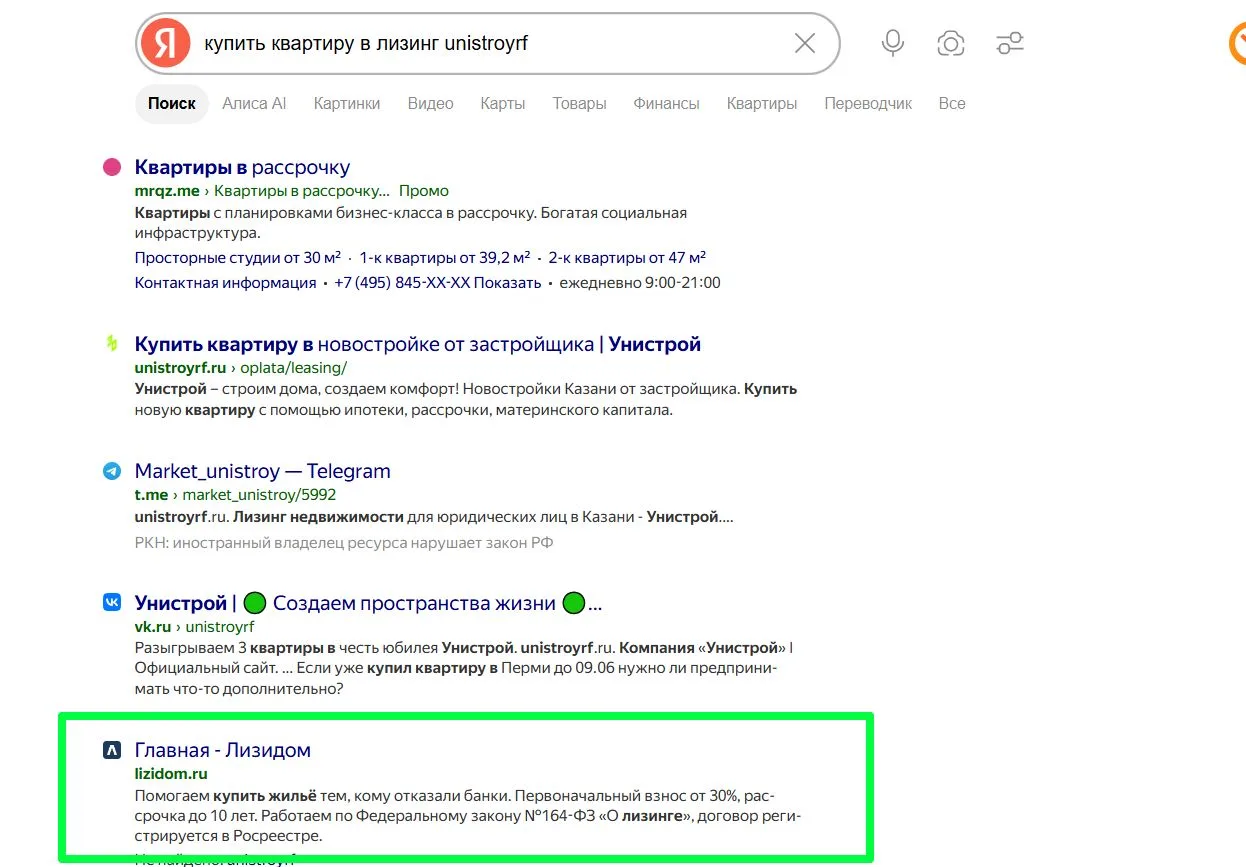This screenshot has height=867, width=1246.
Task: Select the Поиск tab
Action: (172, 103)
